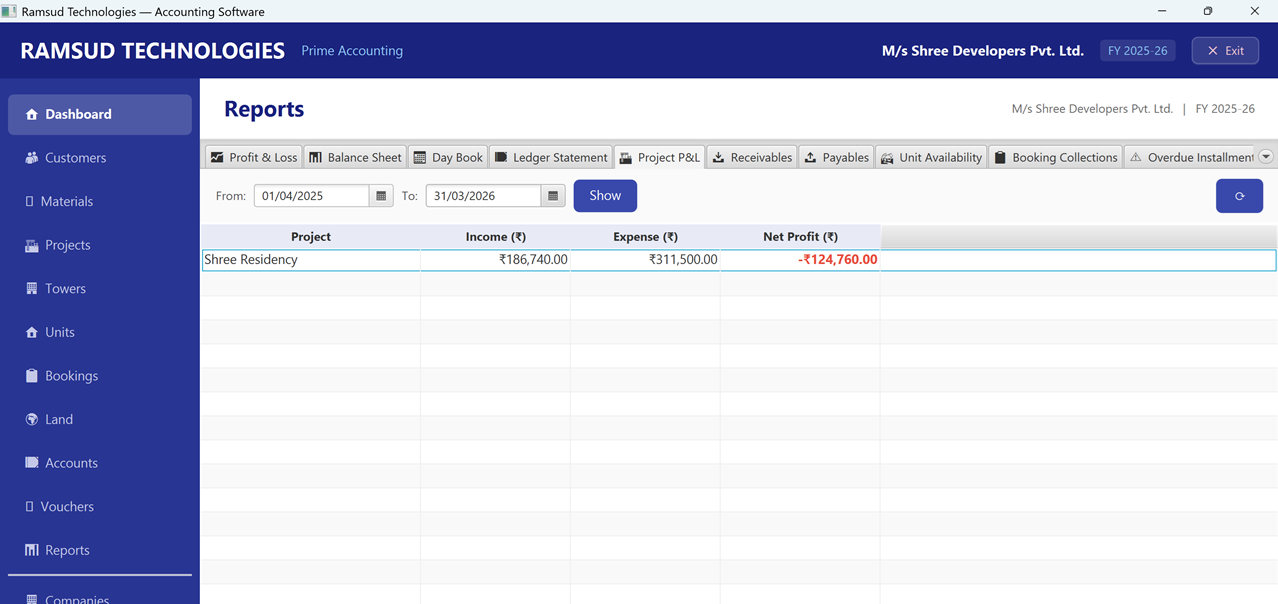Switch to the Overdue Installment tab
The image size is (1278, 604).
click(x=1190, y=157)
